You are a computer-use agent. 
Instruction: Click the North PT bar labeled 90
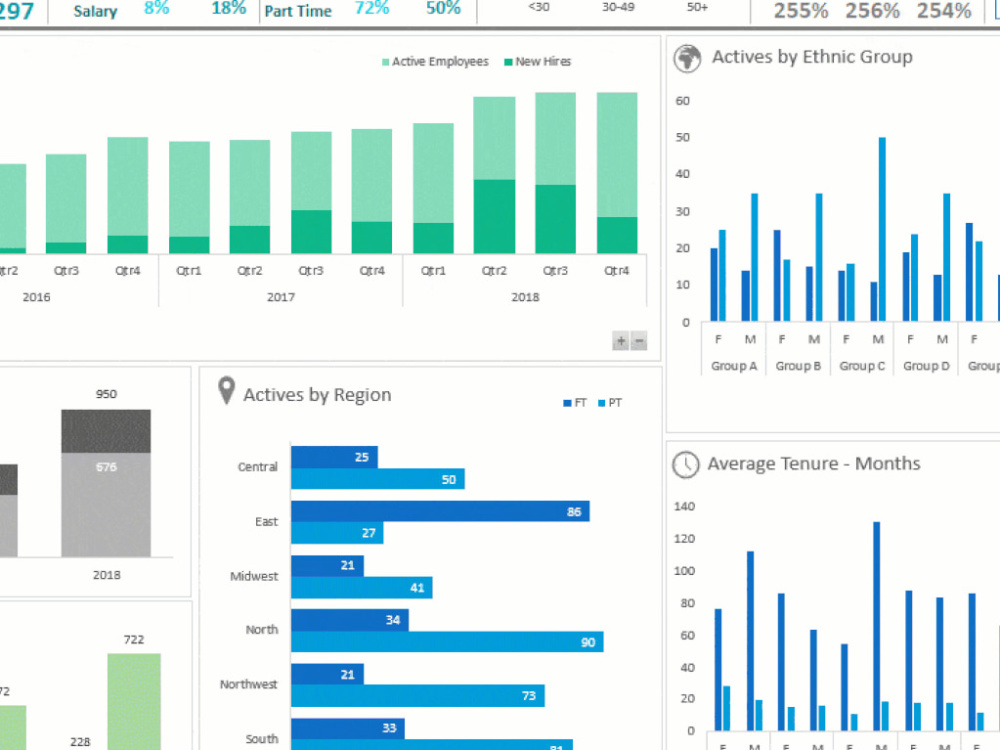[x=447, y=642]
